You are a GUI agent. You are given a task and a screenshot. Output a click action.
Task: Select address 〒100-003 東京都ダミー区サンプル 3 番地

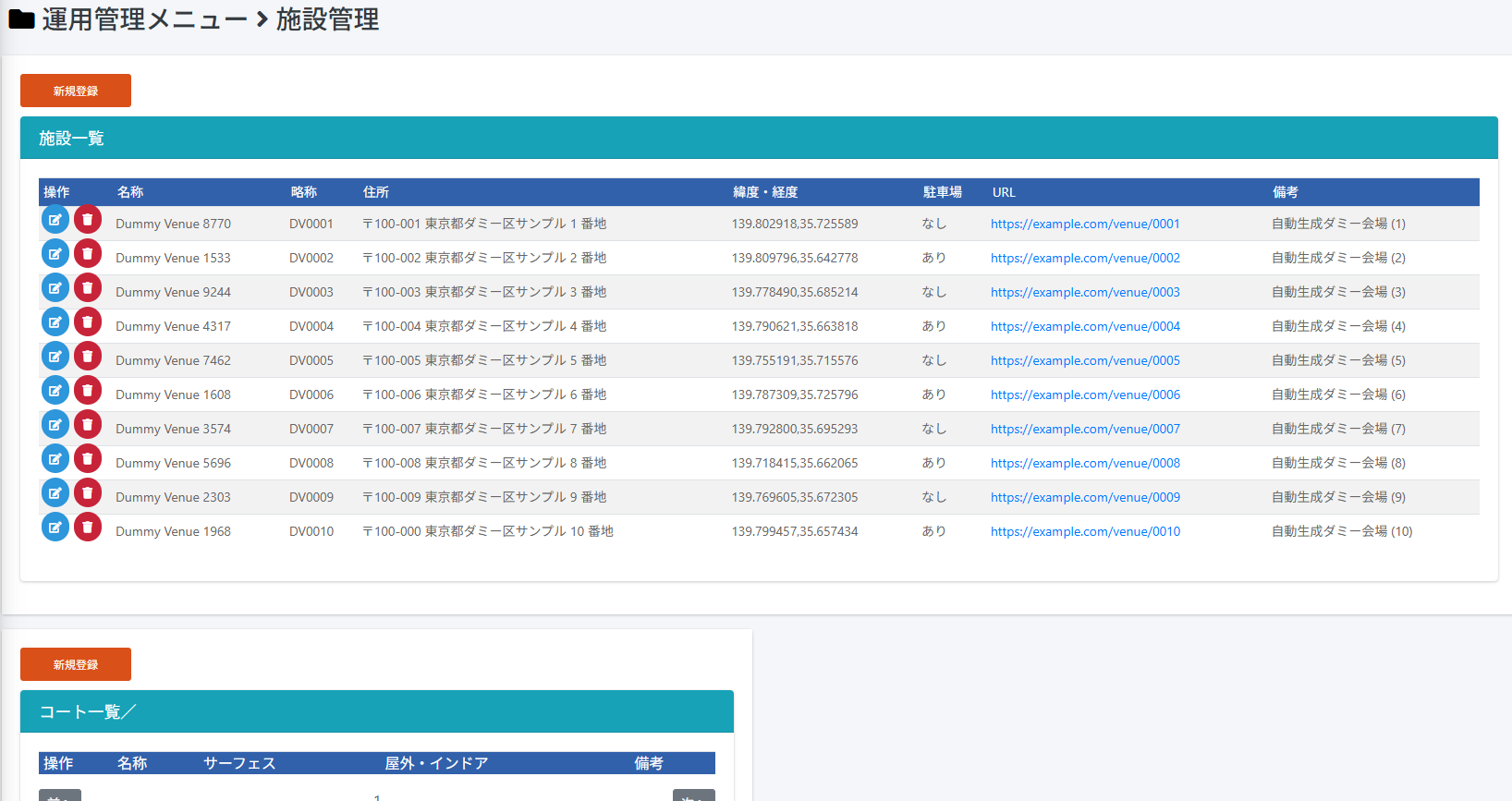(484, 292)
